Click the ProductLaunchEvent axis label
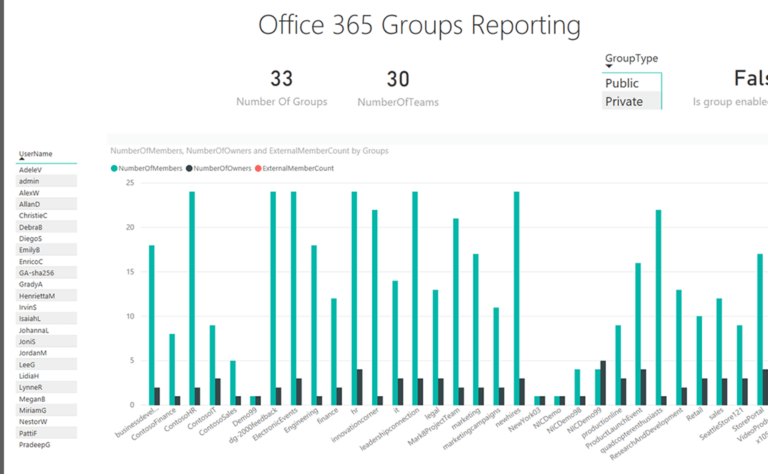The height and width of the screenshot is (474, 768). 613,428
